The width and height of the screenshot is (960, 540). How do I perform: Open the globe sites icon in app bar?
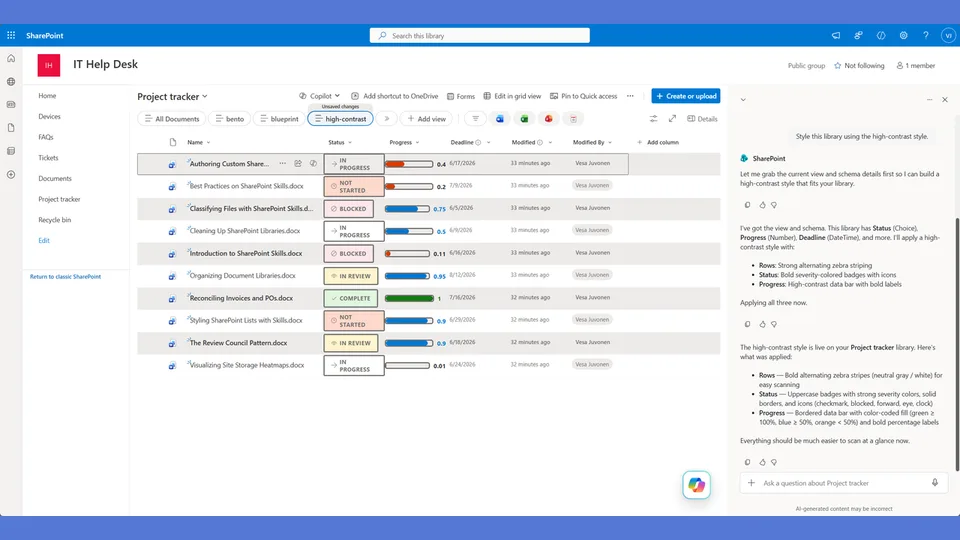pos(11,81)
